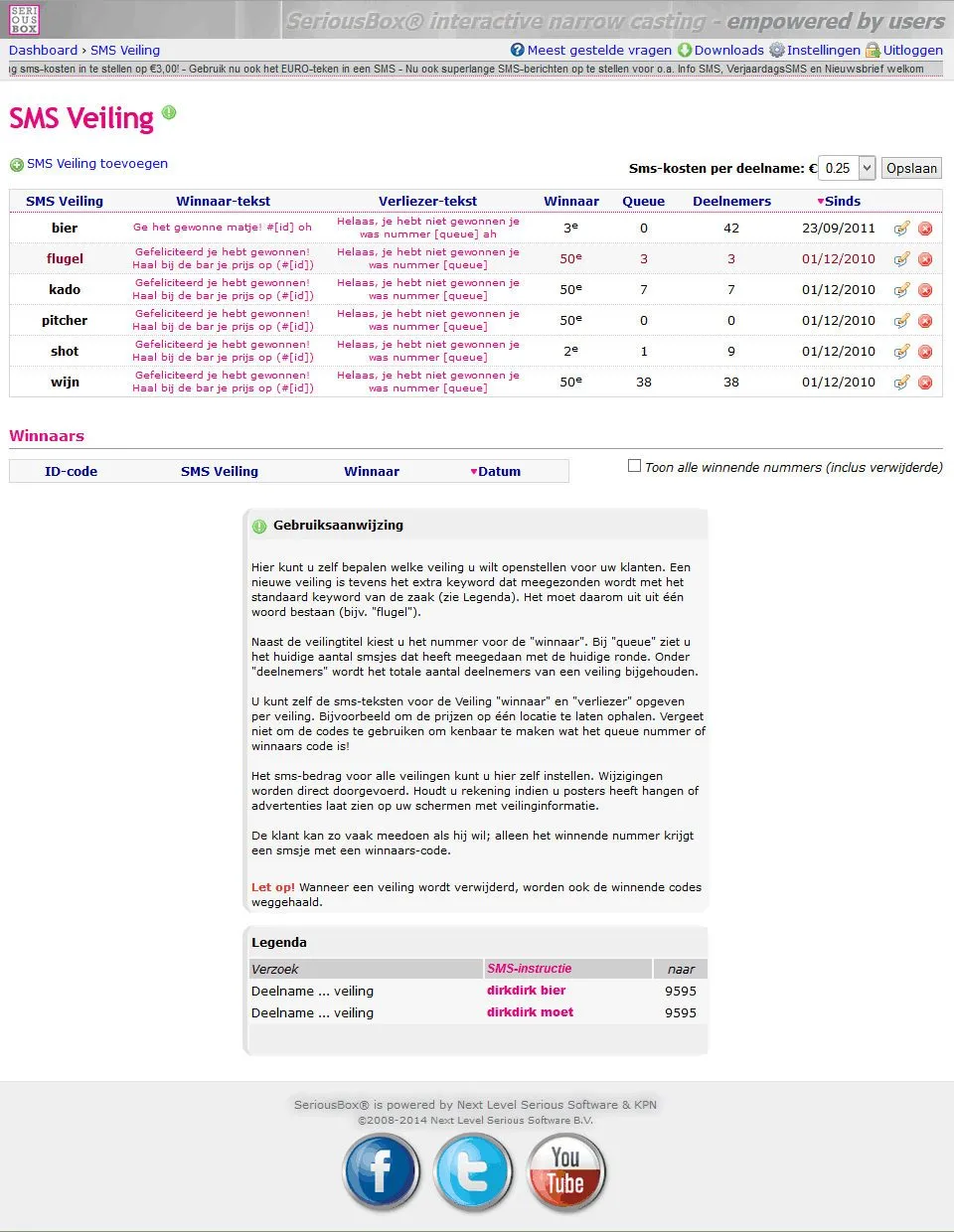
Task: Click the wijn auction name
Action: (65, 382)
